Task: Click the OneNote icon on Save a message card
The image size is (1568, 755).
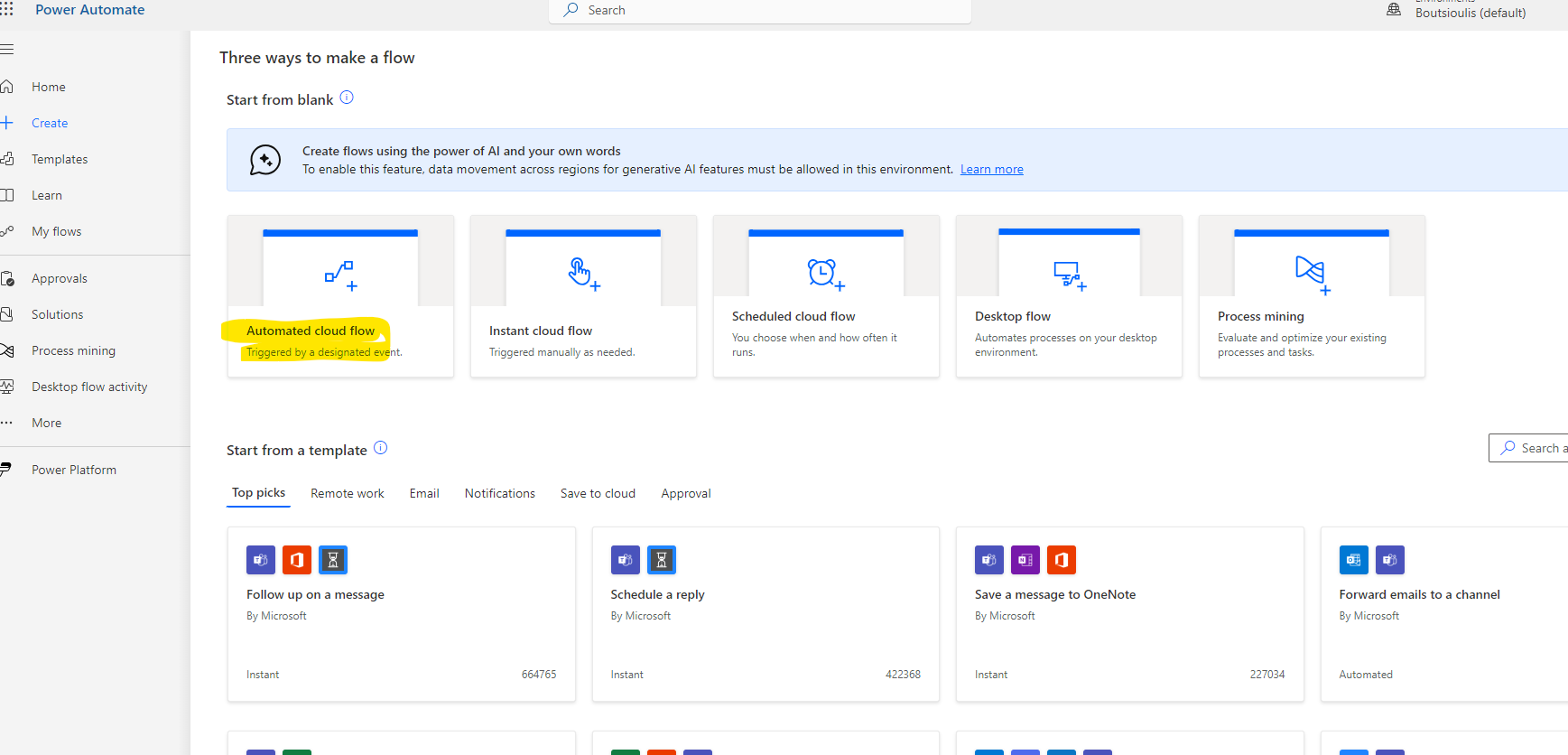Action: 1025,560
